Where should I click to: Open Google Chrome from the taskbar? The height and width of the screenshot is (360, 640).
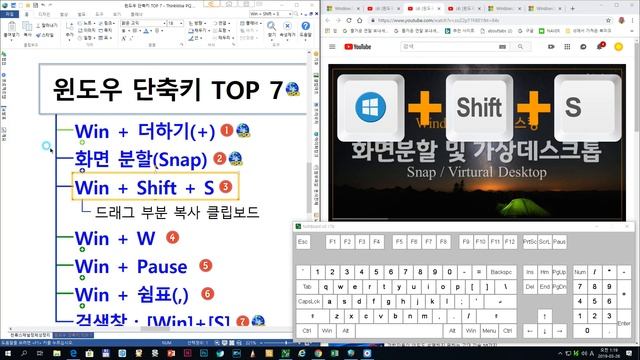click(318, 353)
